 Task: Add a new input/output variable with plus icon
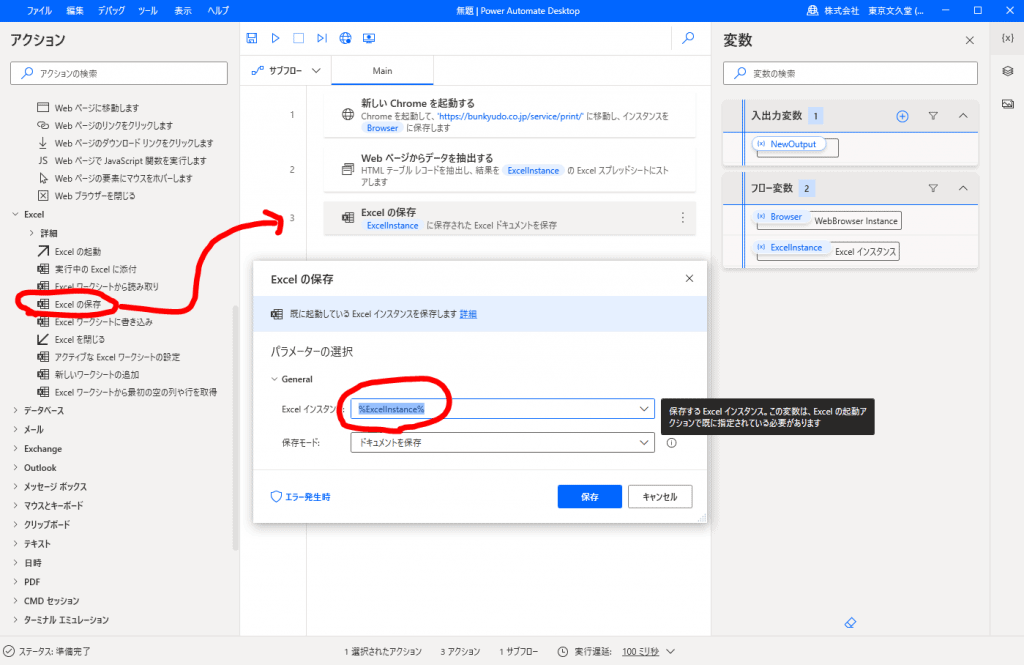pos(902,116)
